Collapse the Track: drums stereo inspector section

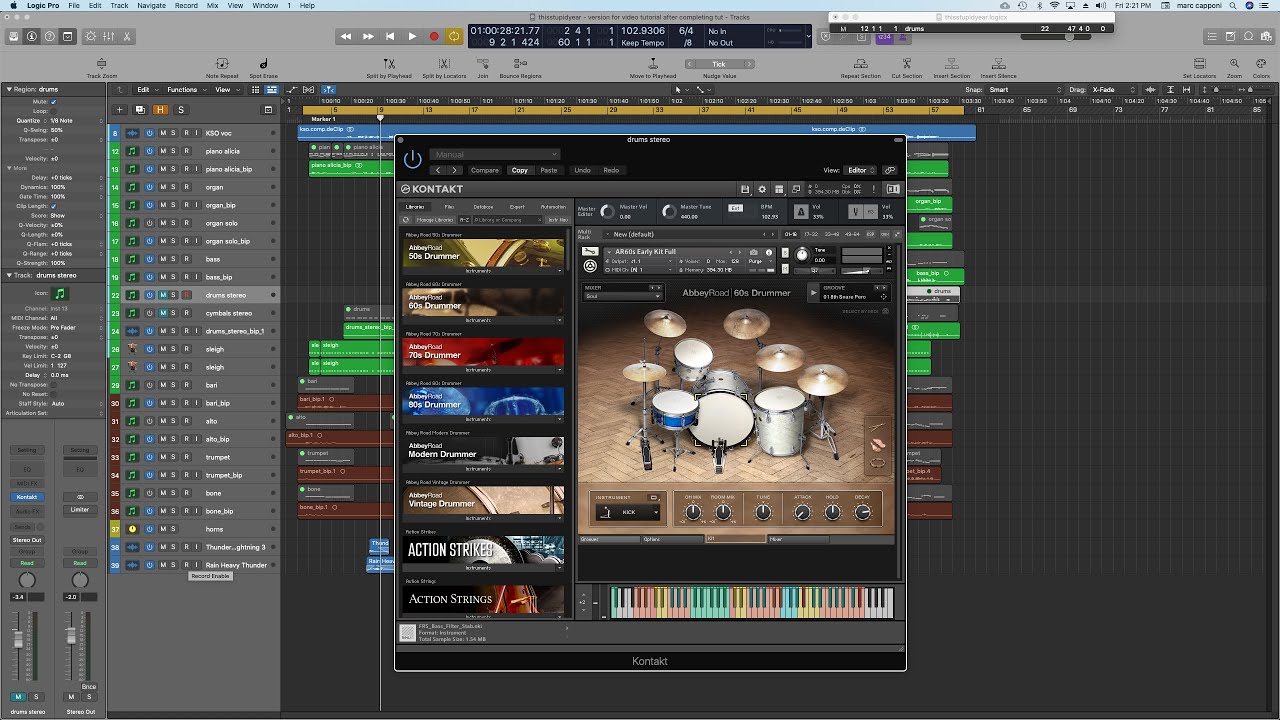[7, 275]
